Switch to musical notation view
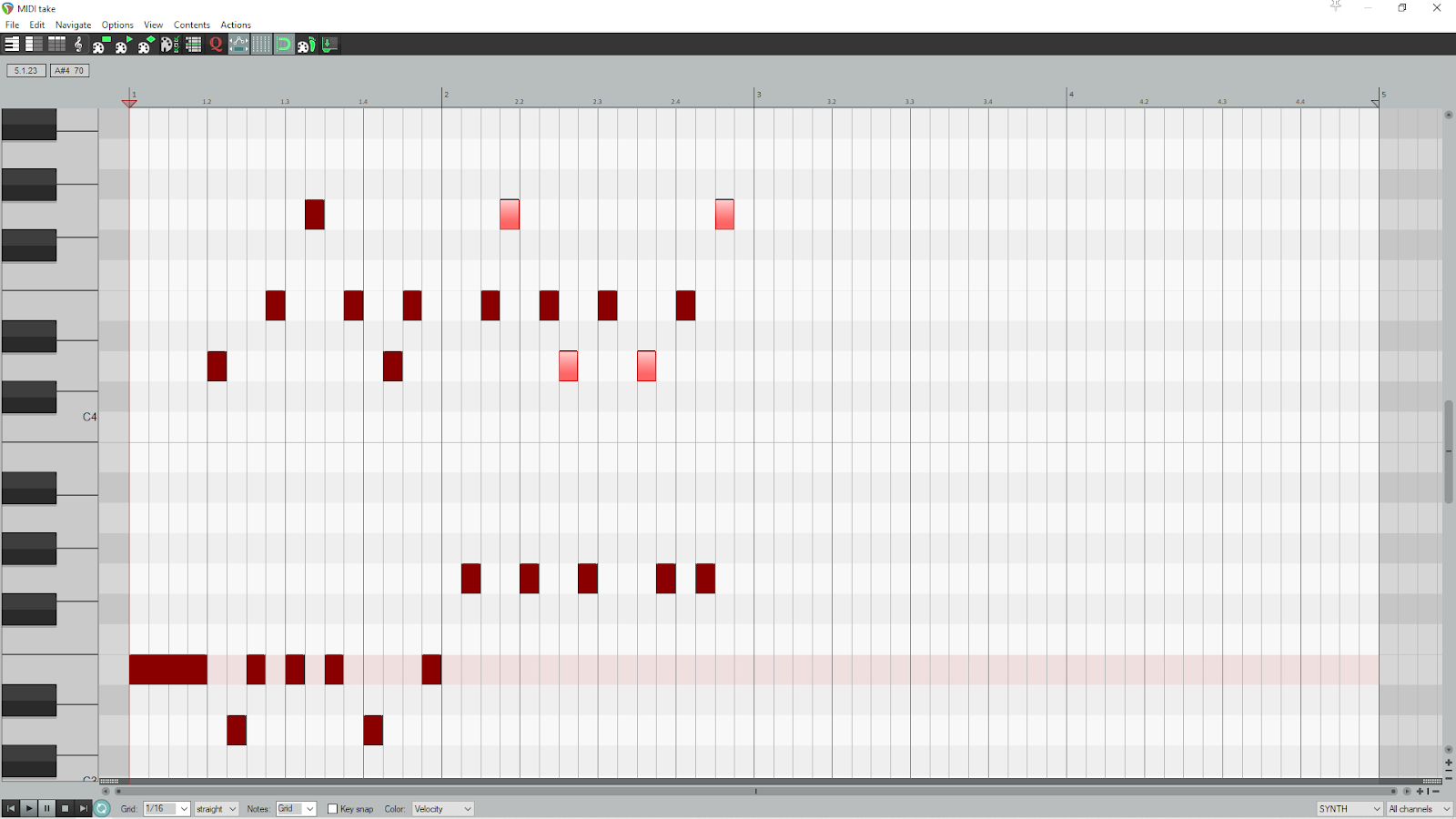The image size is (1456, 819). (x=78, y=44)
